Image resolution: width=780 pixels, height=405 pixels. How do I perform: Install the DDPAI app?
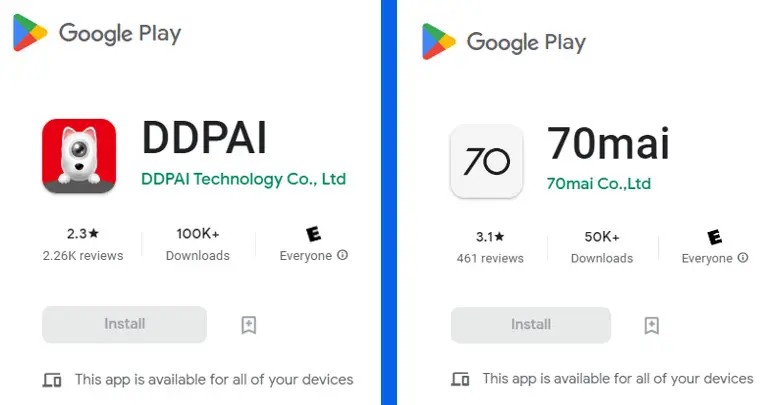click(x=124, y=324)
